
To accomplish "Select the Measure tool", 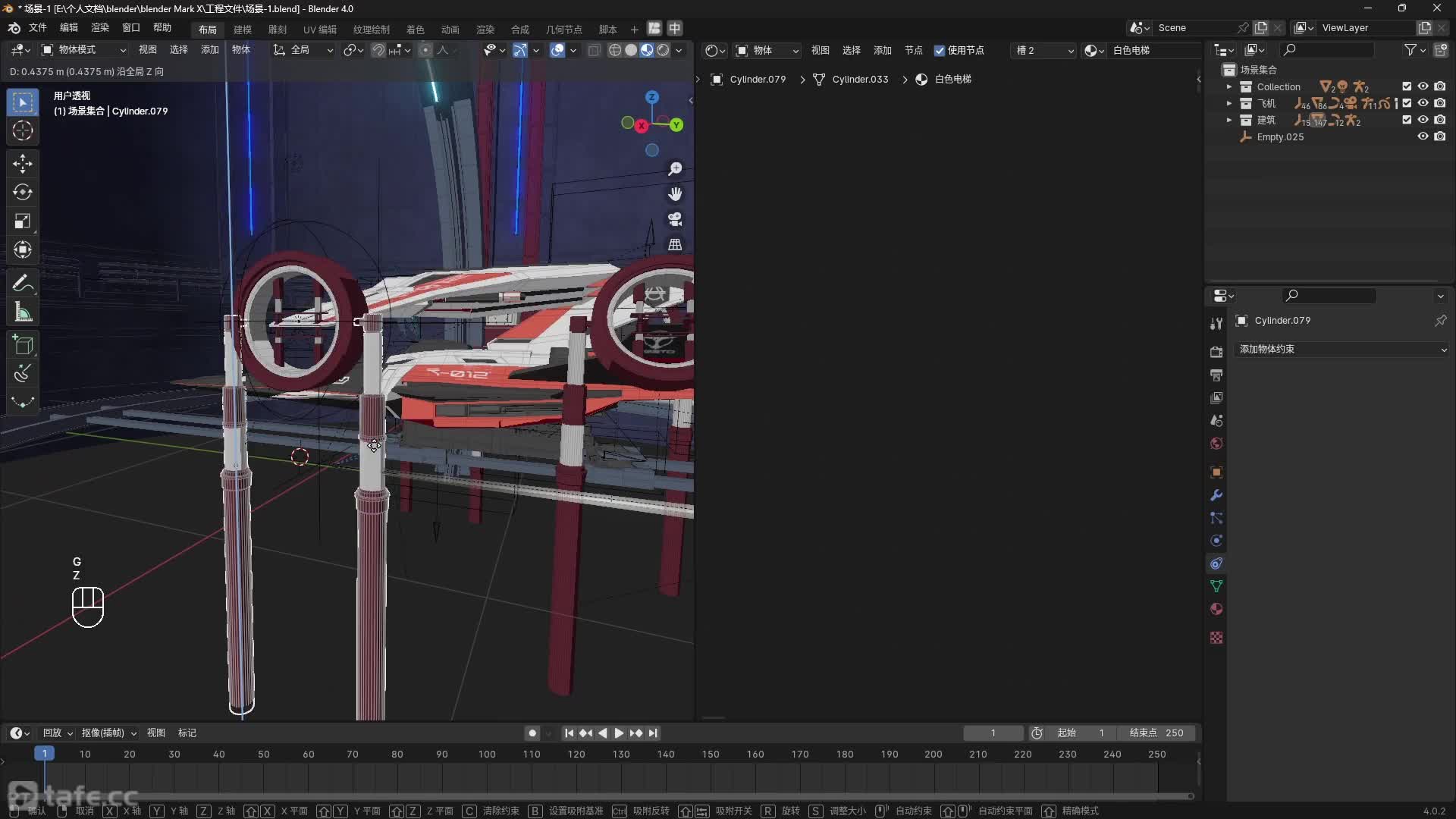I will coord(23,312).
